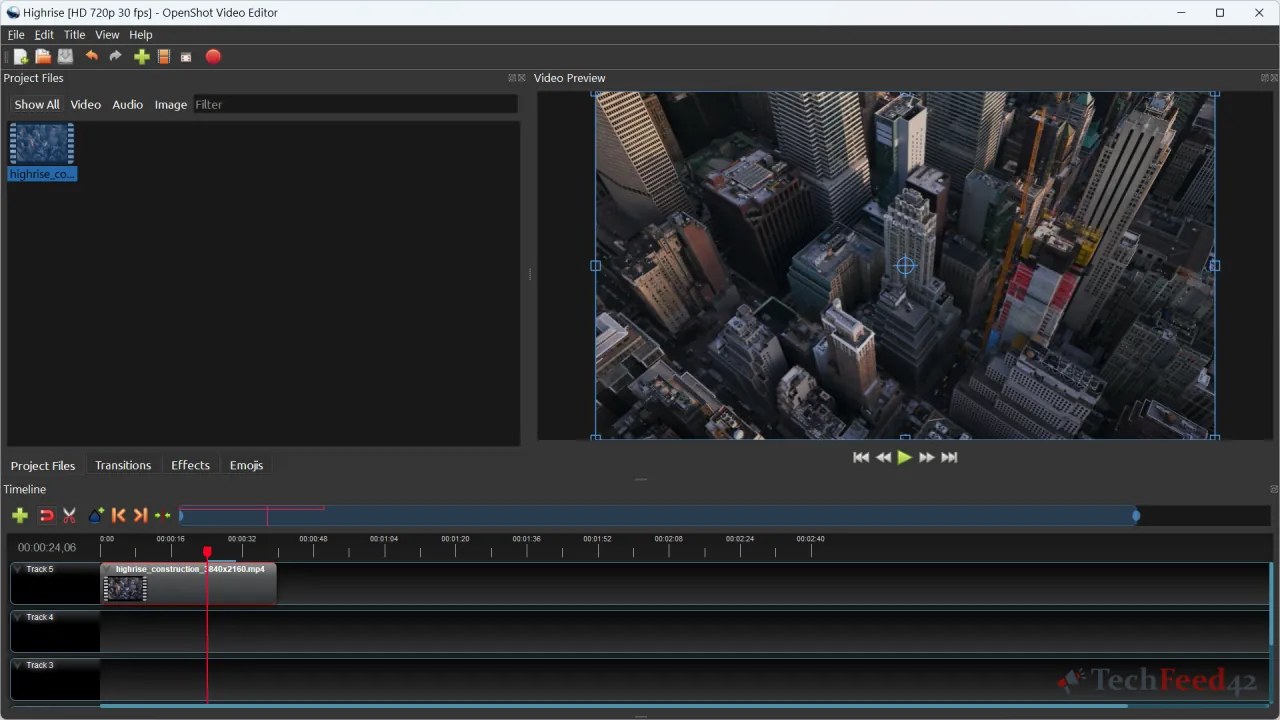
Task: Click the center crosshair handle in the video preview
Action: [905, 266]
